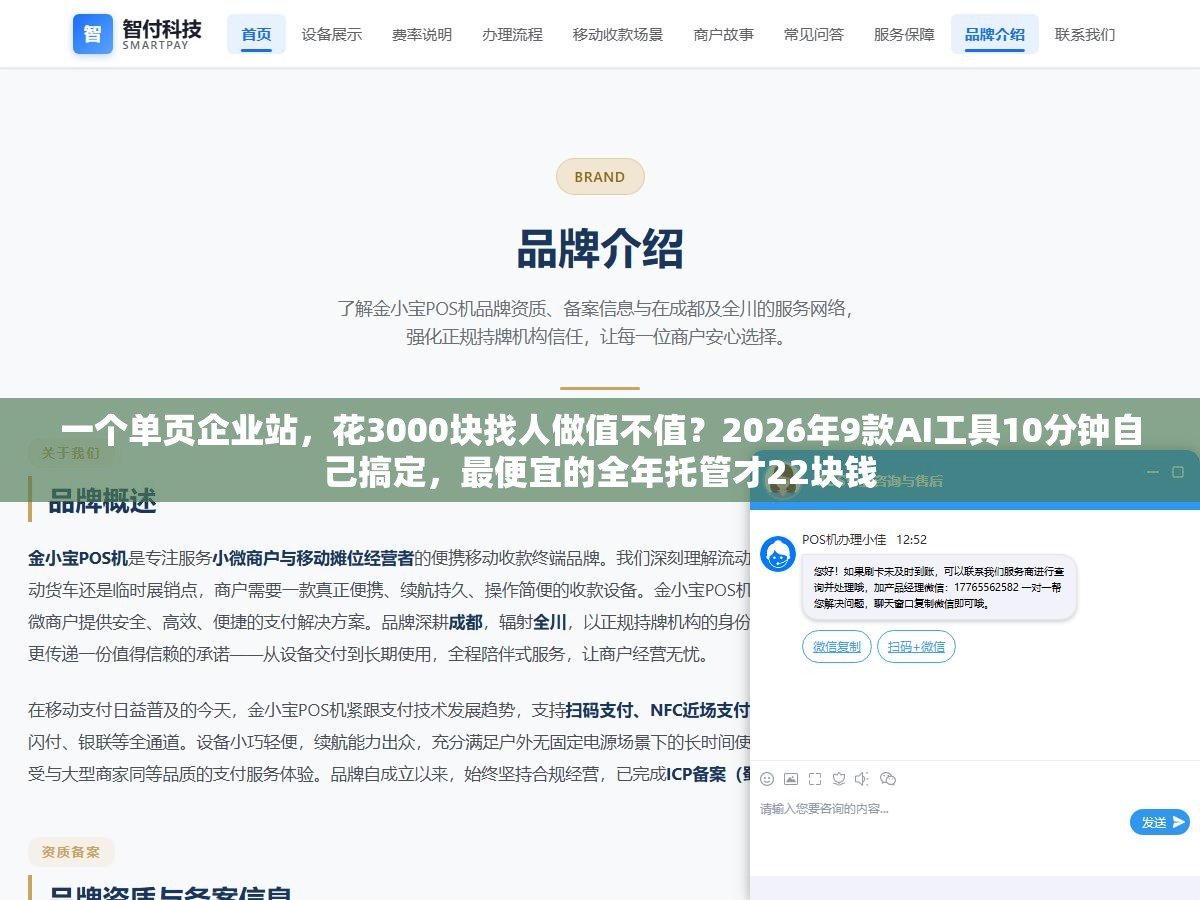Screen dimensions: 1200x900
Task: Click the BRAND badge label
Action: pos(600,177)
